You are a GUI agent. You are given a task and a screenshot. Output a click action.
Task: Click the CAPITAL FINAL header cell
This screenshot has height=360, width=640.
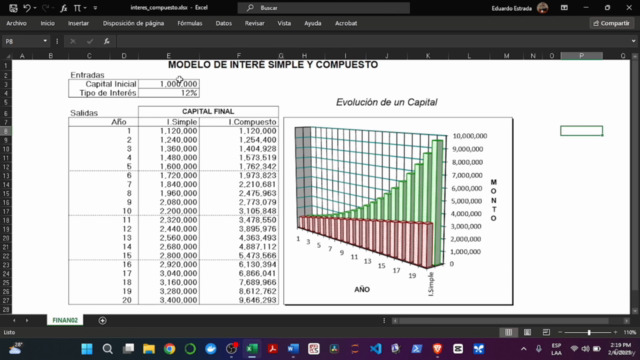(x=208, y=111)
